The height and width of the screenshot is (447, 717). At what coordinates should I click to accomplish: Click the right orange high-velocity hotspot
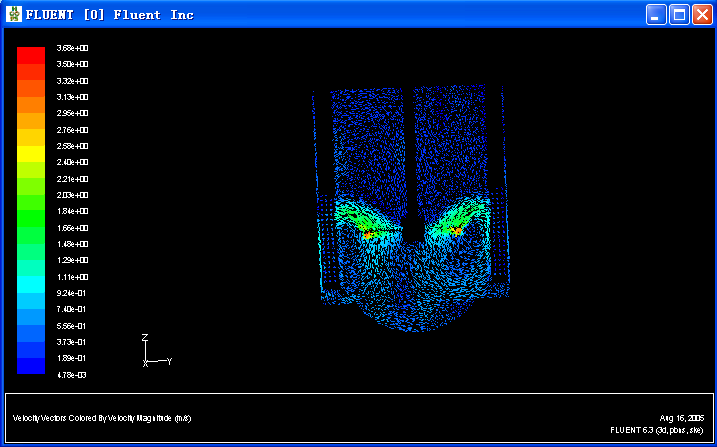pyautogui.click(x=456, y=231)
